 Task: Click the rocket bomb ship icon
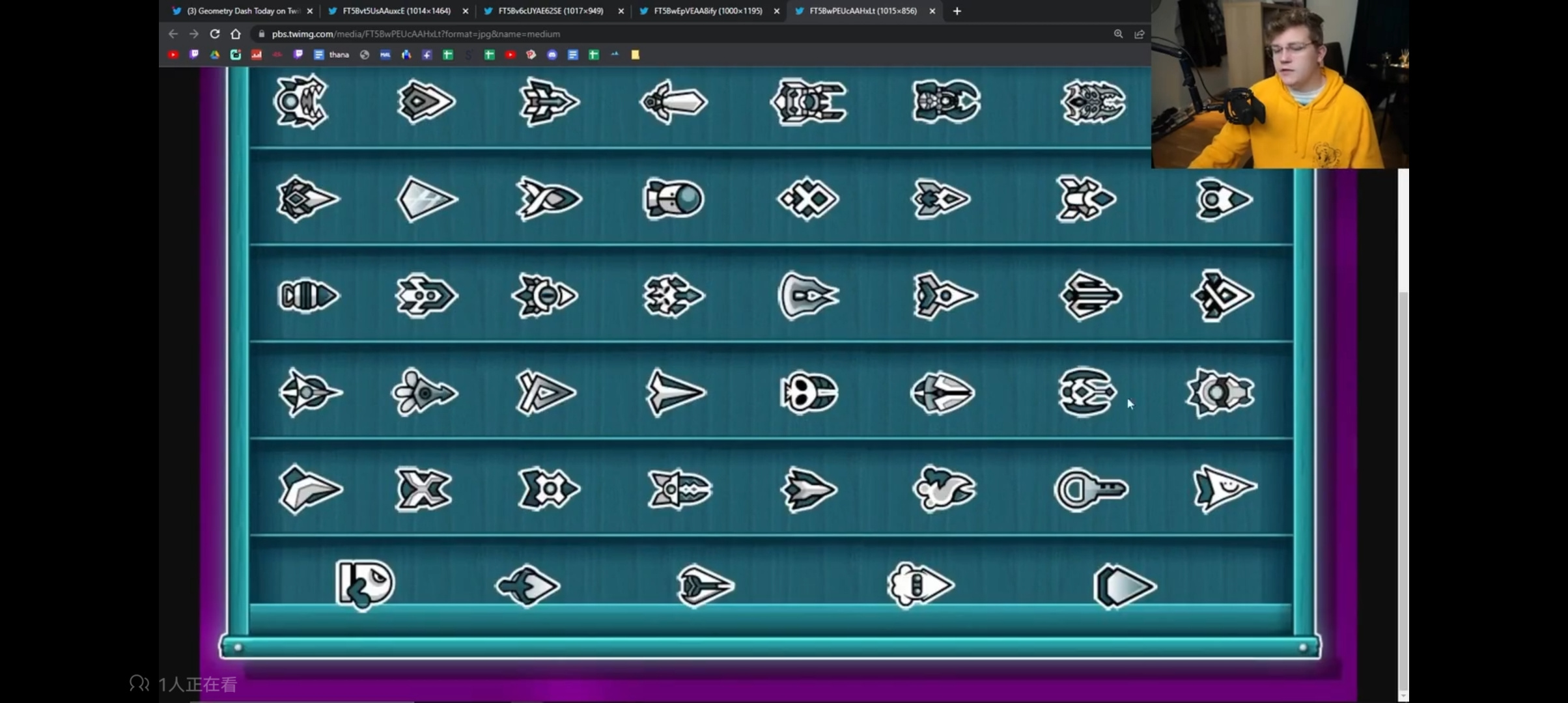(673, 199)
